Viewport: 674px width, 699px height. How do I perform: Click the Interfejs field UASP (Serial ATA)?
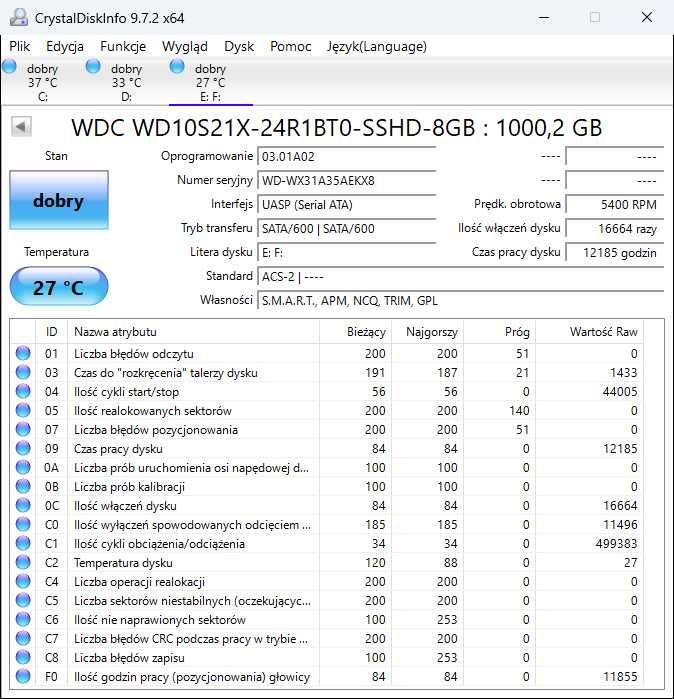[347, 205]
